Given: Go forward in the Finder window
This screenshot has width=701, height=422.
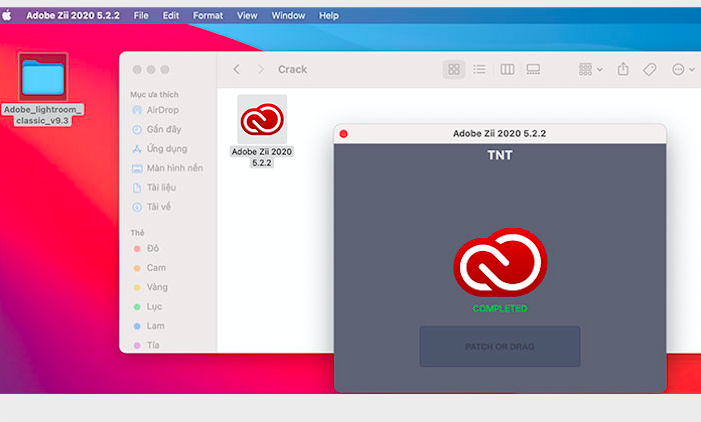Looking at the screenshot, I should point(261,69).
